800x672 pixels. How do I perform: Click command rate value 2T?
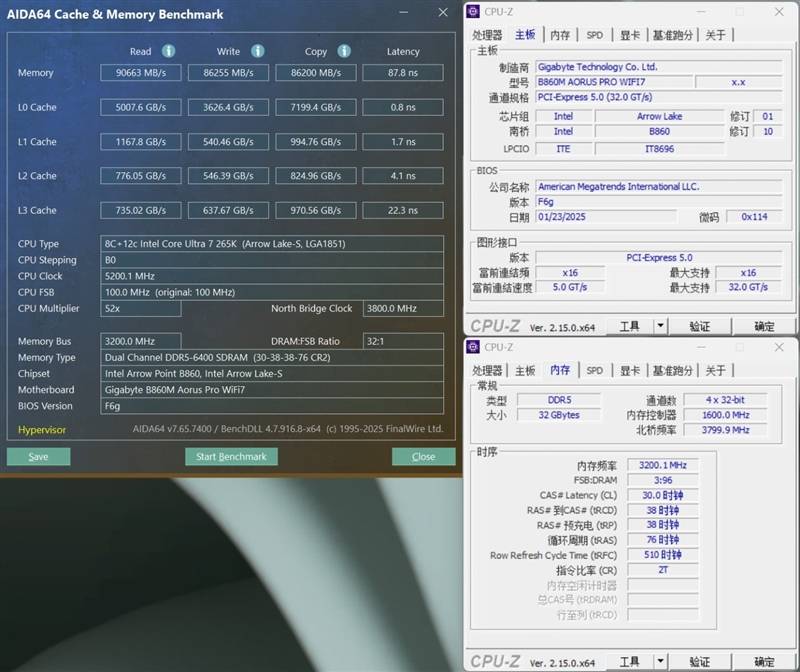pos(663,570)
